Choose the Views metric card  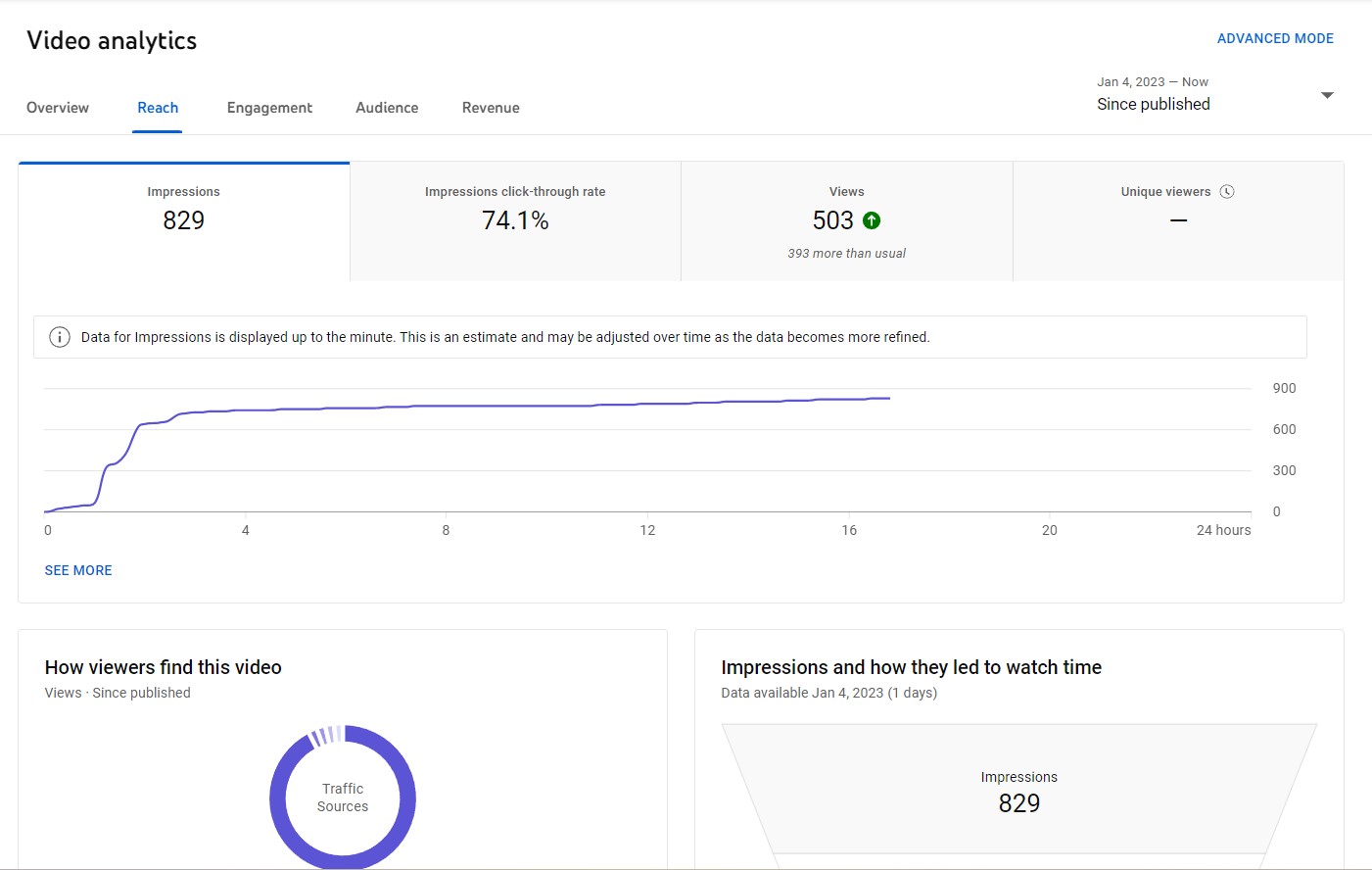[x=847, y=221]
